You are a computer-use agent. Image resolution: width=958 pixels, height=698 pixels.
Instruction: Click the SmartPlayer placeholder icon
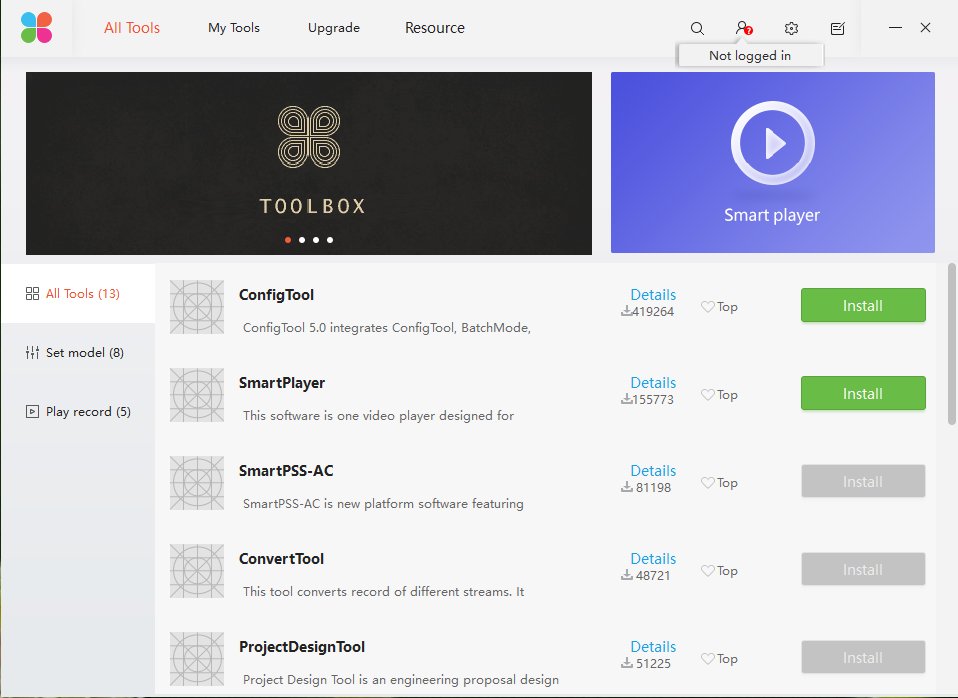197,395
